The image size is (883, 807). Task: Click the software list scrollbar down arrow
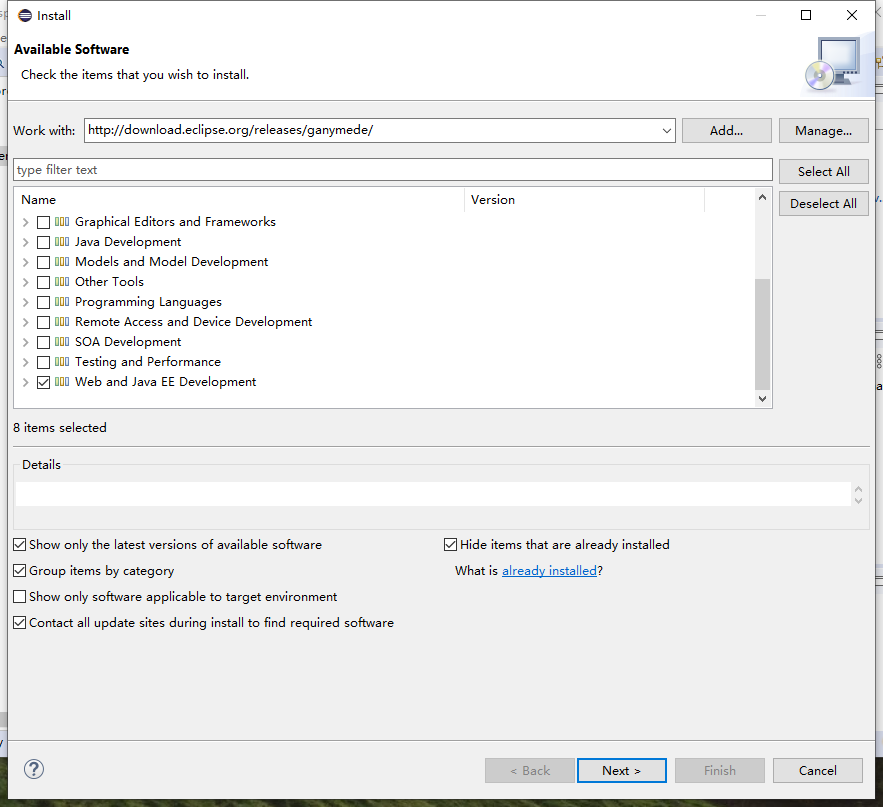click(762, 399)
